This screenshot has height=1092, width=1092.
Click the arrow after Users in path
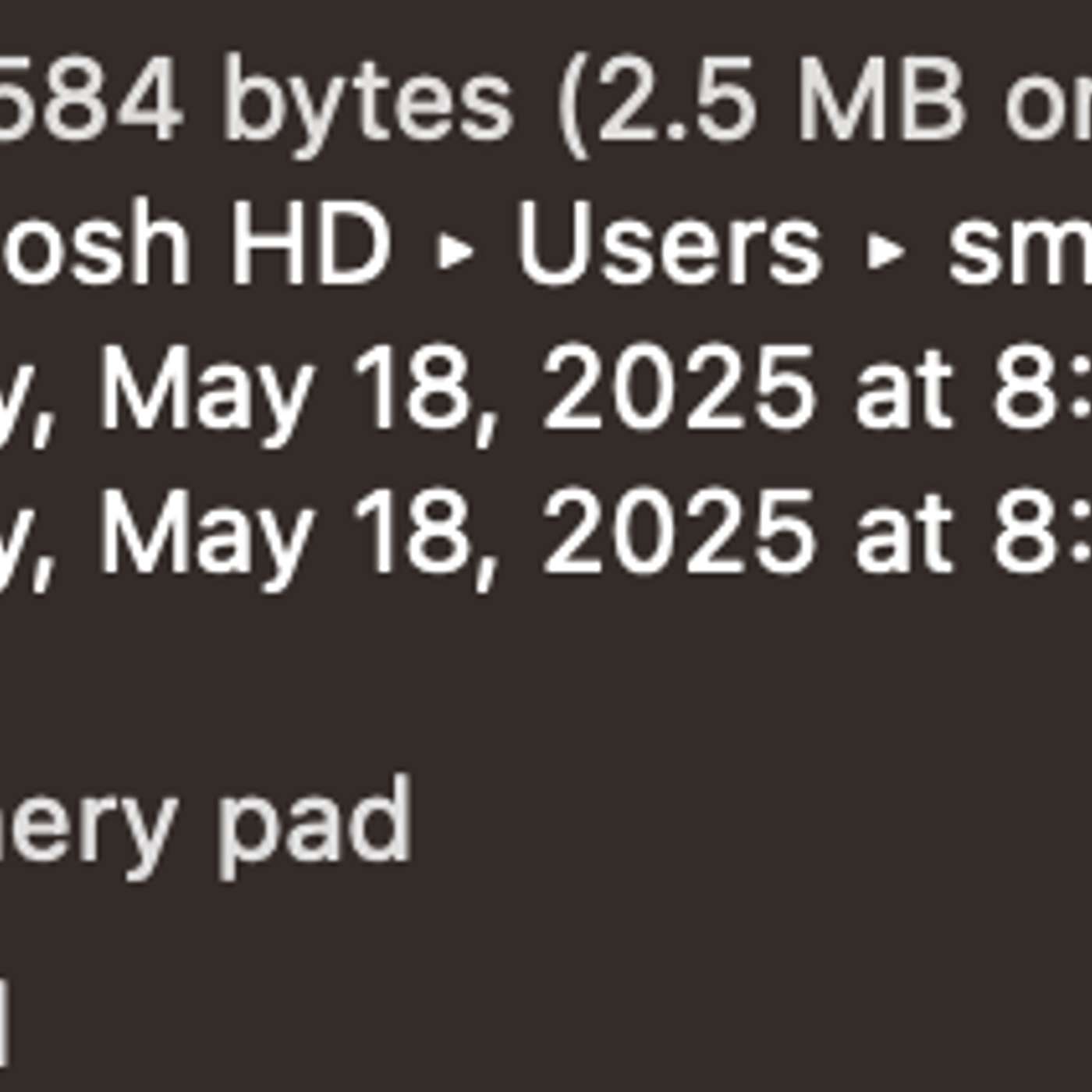tap(886, 252)
